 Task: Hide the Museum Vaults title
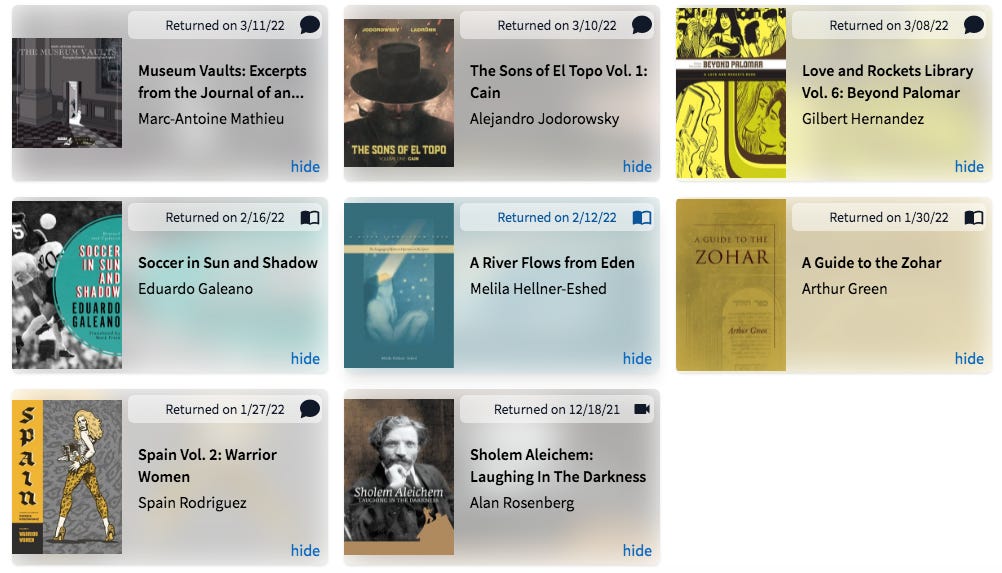click(x=305, y=167)
